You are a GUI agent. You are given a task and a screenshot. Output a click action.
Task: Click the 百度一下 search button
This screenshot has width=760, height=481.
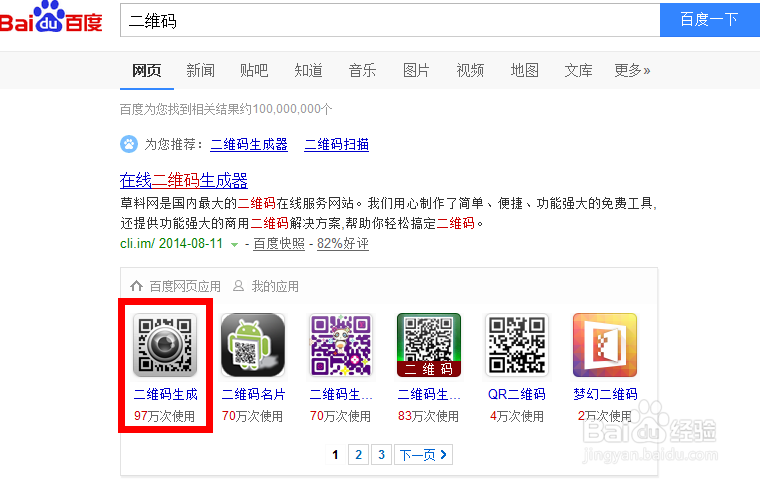point(710,20)
